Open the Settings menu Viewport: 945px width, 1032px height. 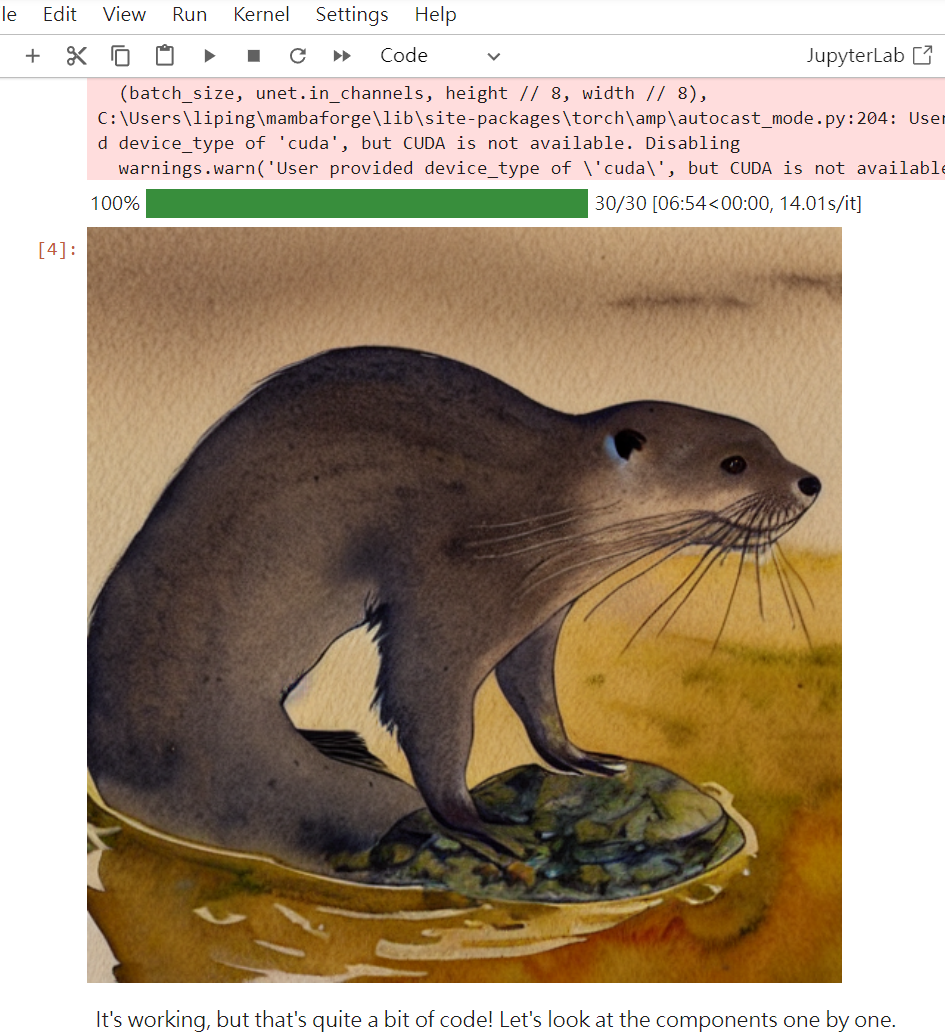pyautogui.click(x=352, y=14)
